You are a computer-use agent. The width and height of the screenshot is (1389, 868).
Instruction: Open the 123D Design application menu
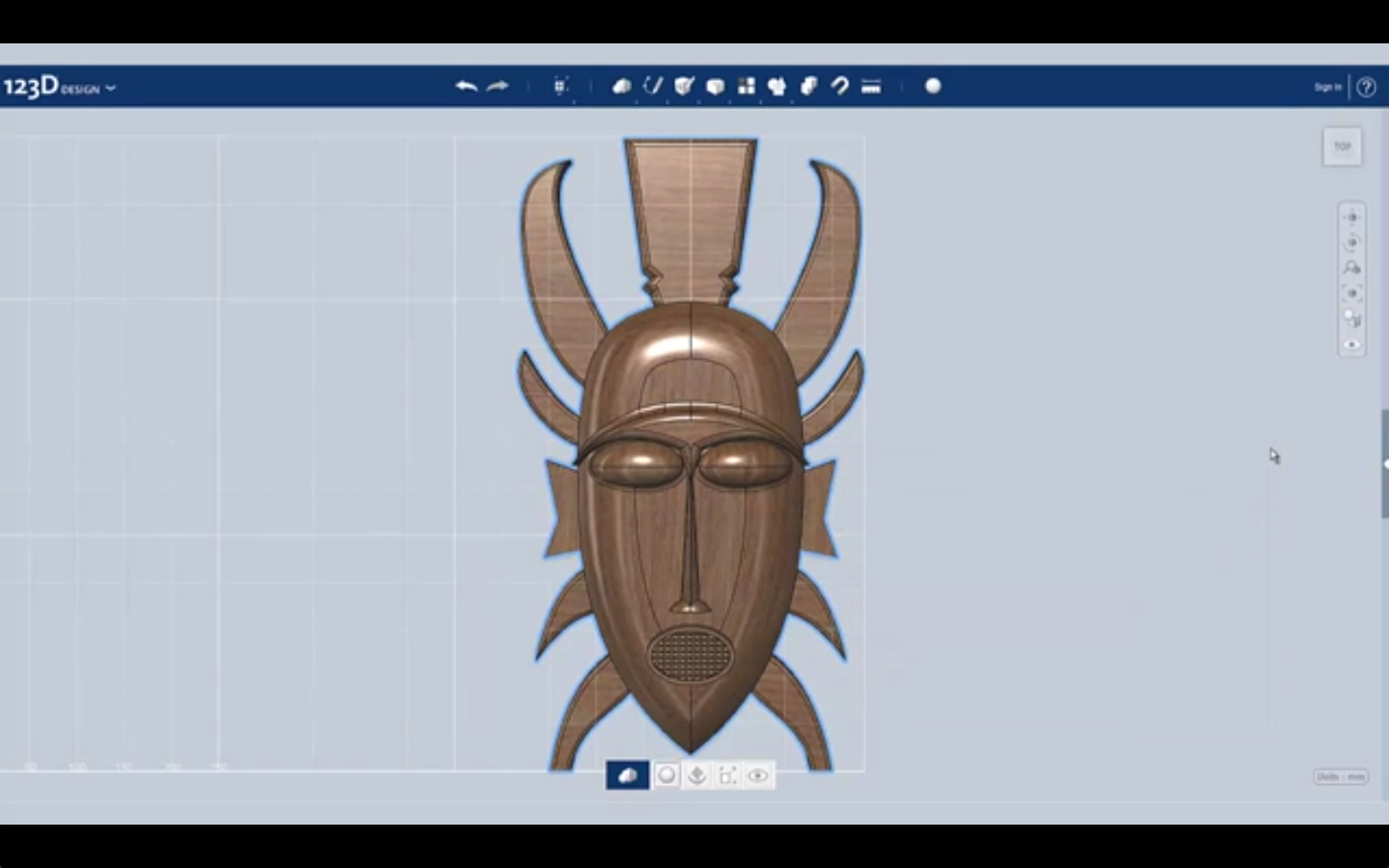60,87
